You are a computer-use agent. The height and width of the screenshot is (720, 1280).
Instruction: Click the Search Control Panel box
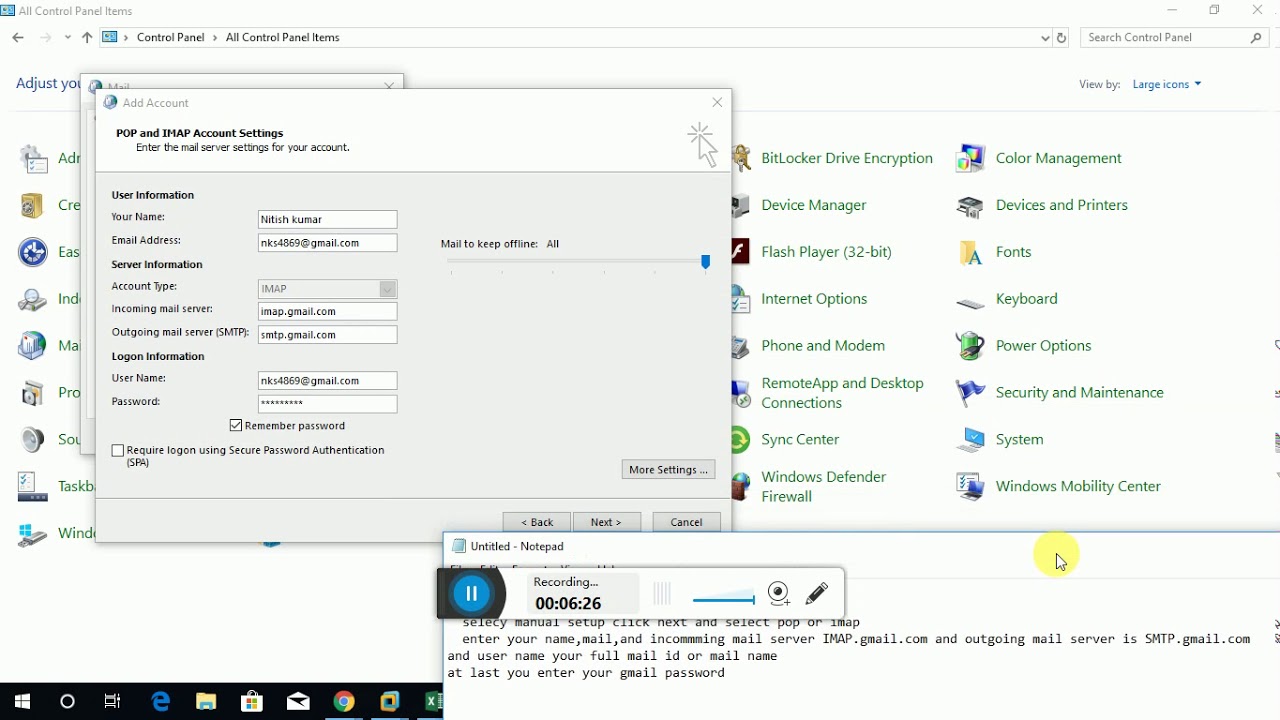1175,38
